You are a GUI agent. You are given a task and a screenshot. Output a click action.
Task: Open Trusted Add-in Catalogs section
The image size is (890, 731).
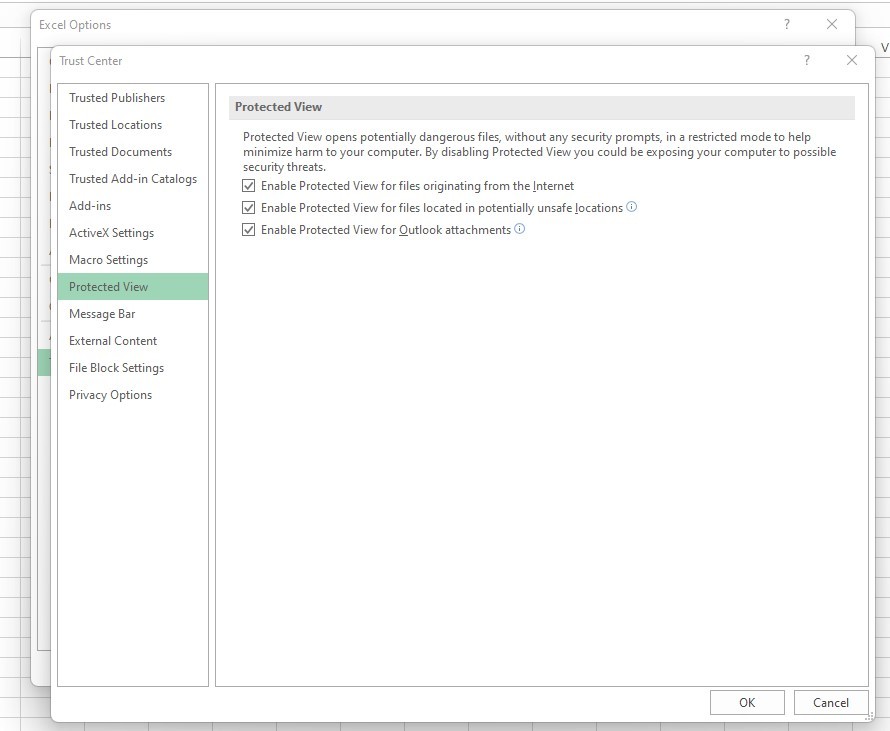point(133,179)
